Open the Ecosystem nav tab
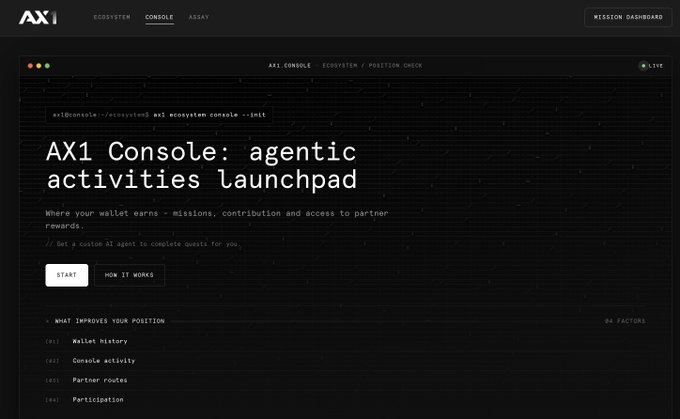 click(x=112, y=17)
